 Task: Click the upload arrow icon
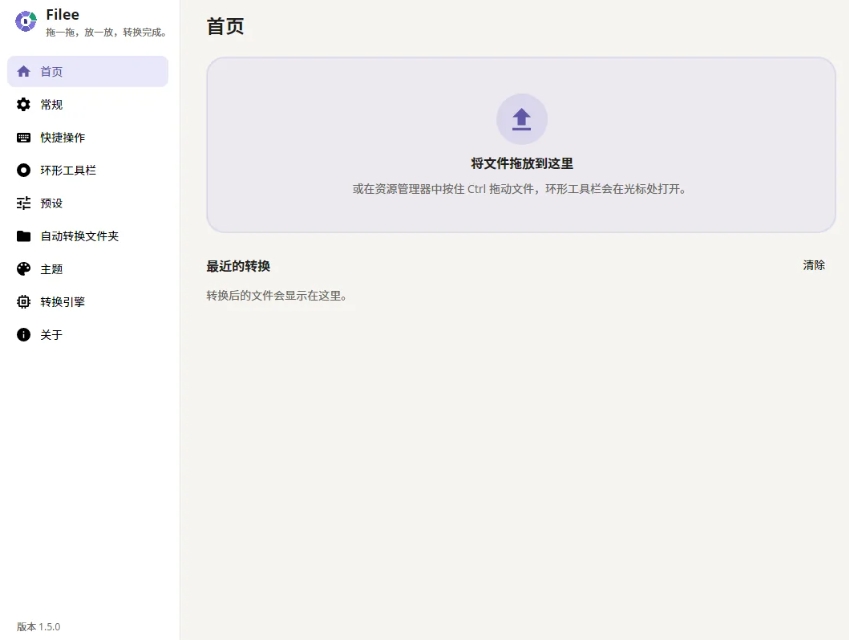click(x=521, y=119)
